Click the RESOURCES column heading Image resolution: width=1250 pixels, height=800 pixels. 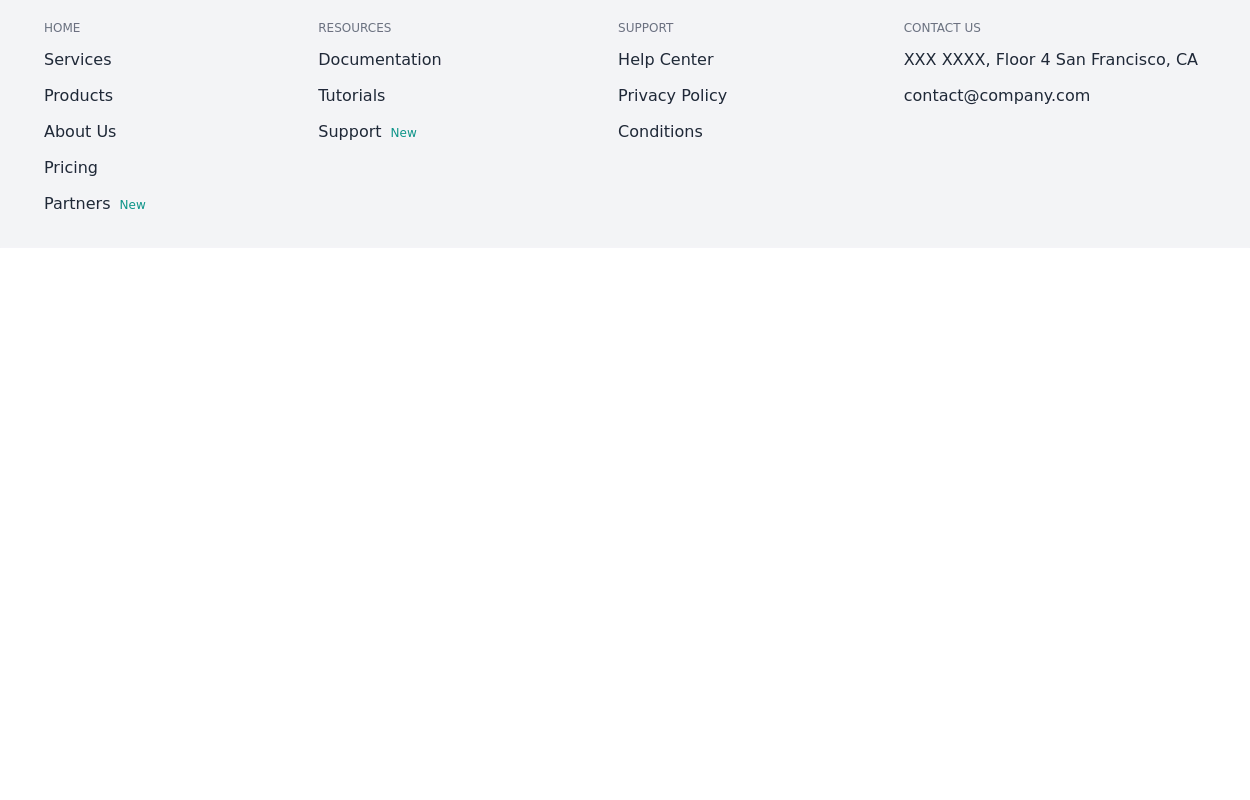click(x=354, y=28)
